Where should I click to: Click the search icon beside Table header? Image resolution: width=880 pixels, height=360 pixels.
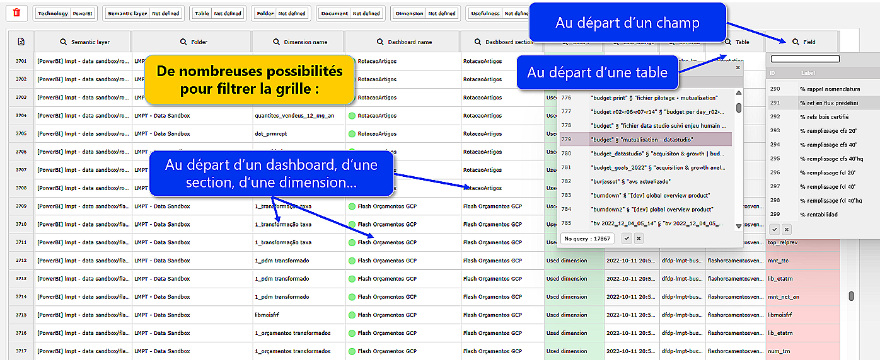coord(728,42)
